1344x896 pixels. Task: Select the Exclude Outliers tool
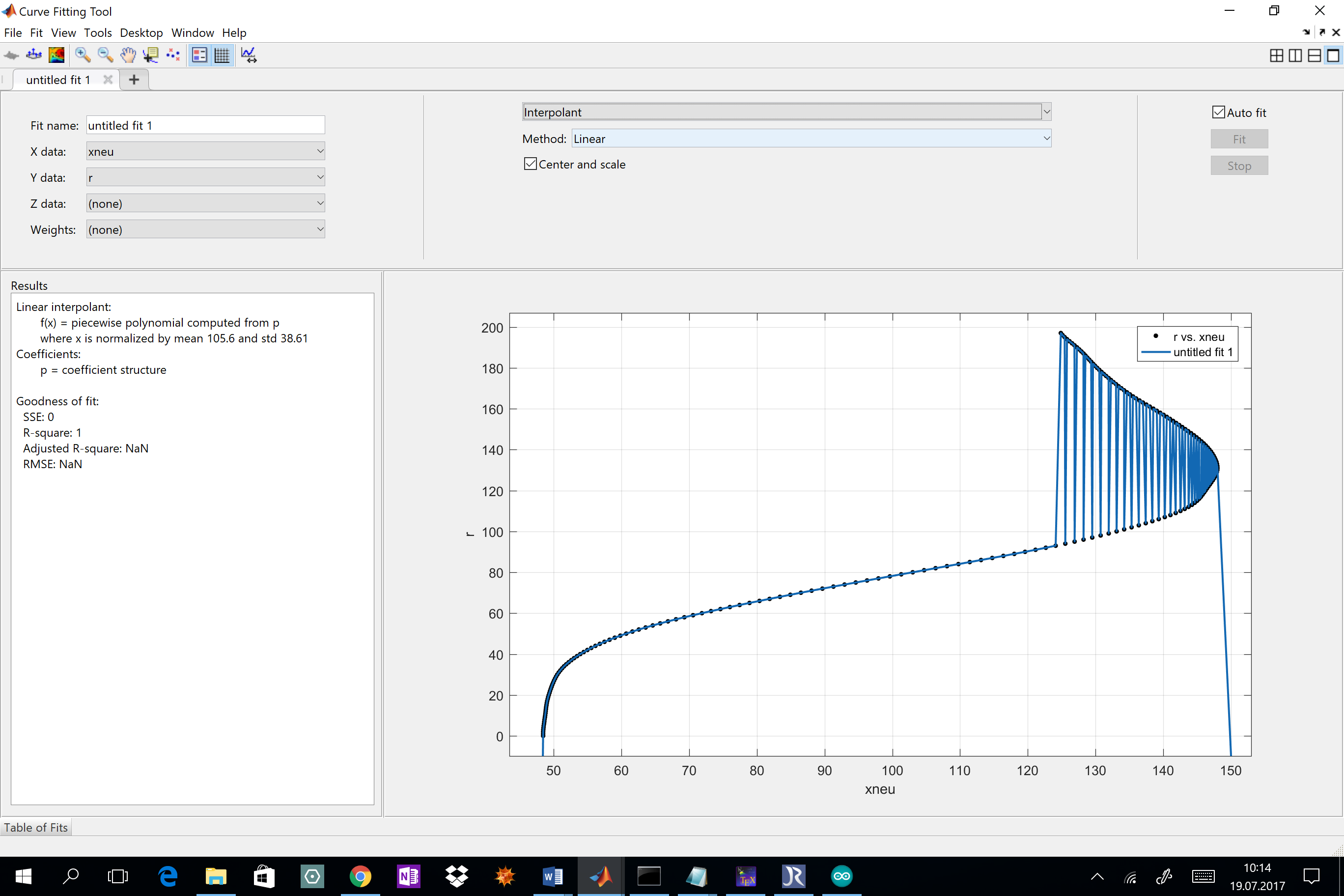pos(173,55)
